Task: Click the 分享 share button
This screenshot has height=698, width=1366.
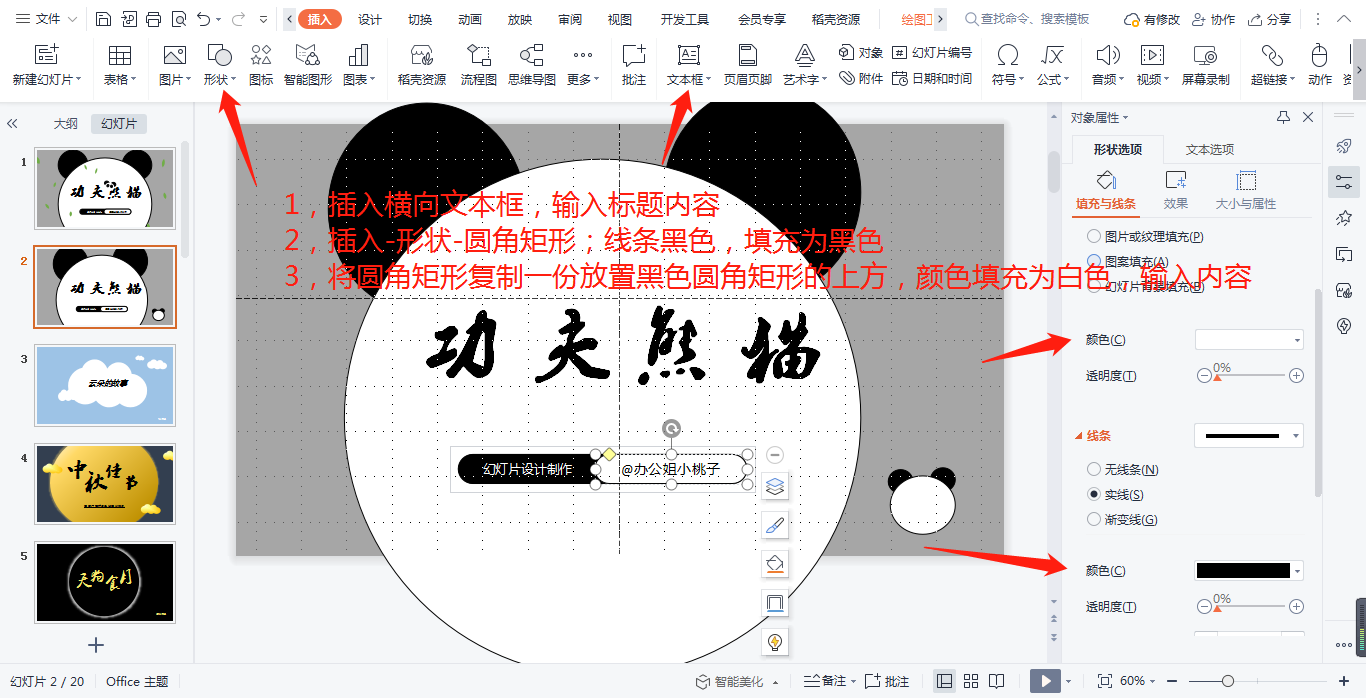Action: 1269,19
